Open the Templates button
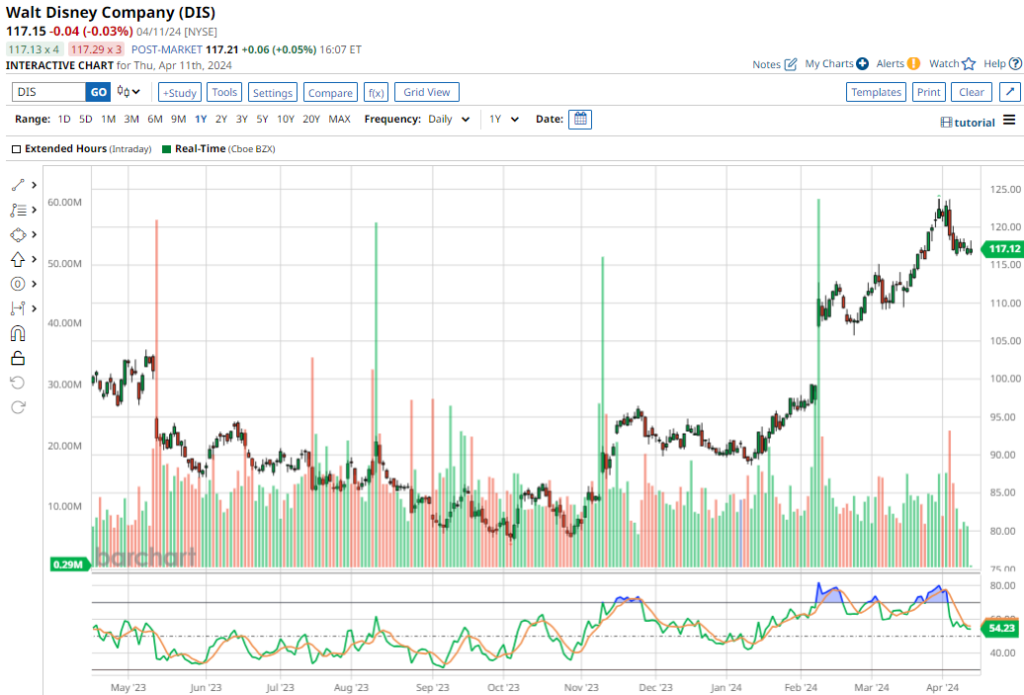This screenshot has height=695, width=1024. [876, 92]
